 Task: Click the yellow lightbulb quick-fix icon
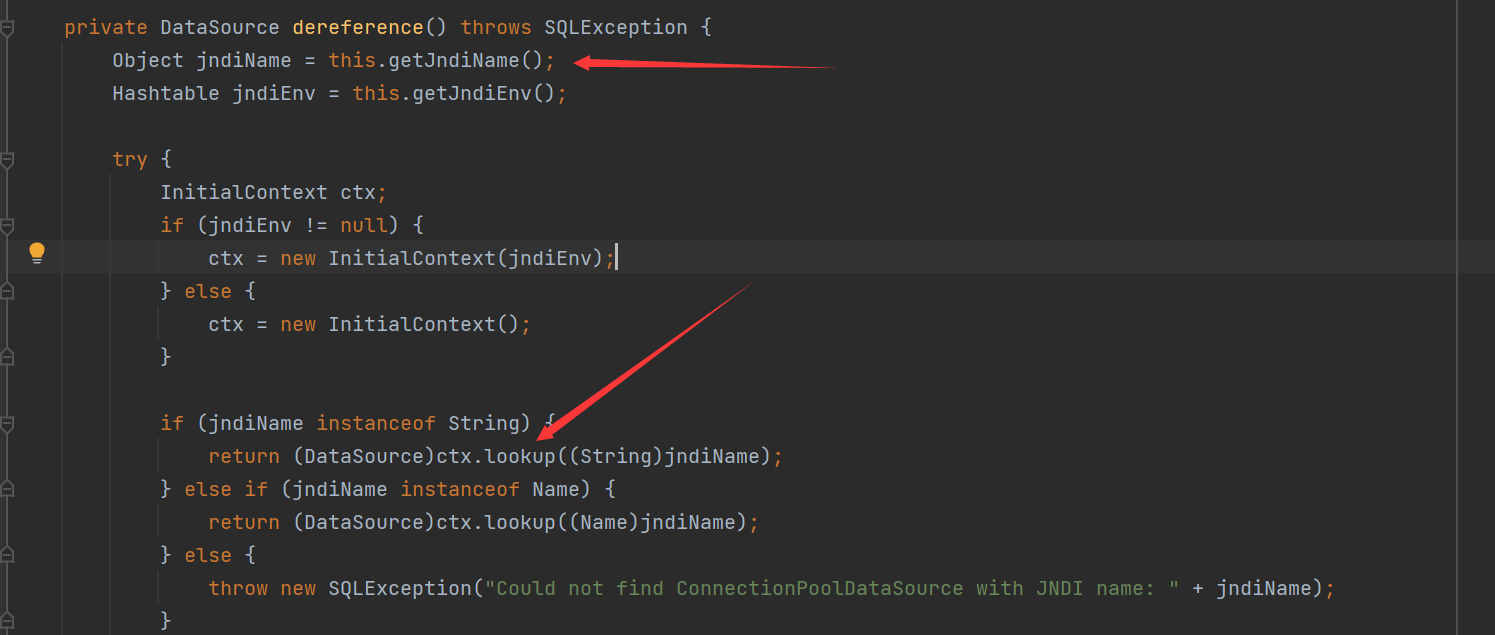pyautogui.click(x=37, y=252)
